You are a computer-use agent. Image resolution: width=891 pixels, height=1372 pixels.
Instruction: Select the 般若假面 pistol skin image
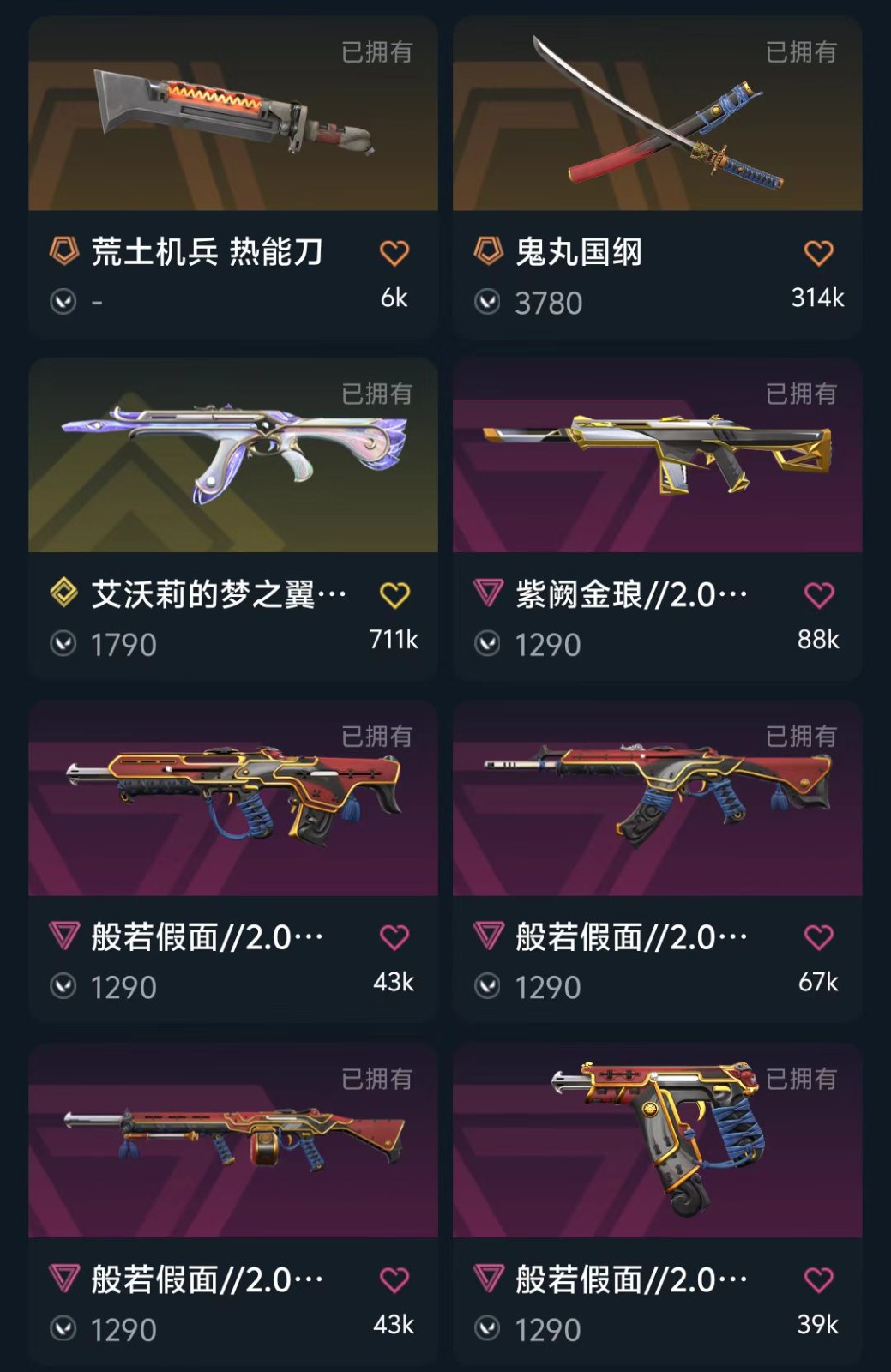[x=658, y=1140]
